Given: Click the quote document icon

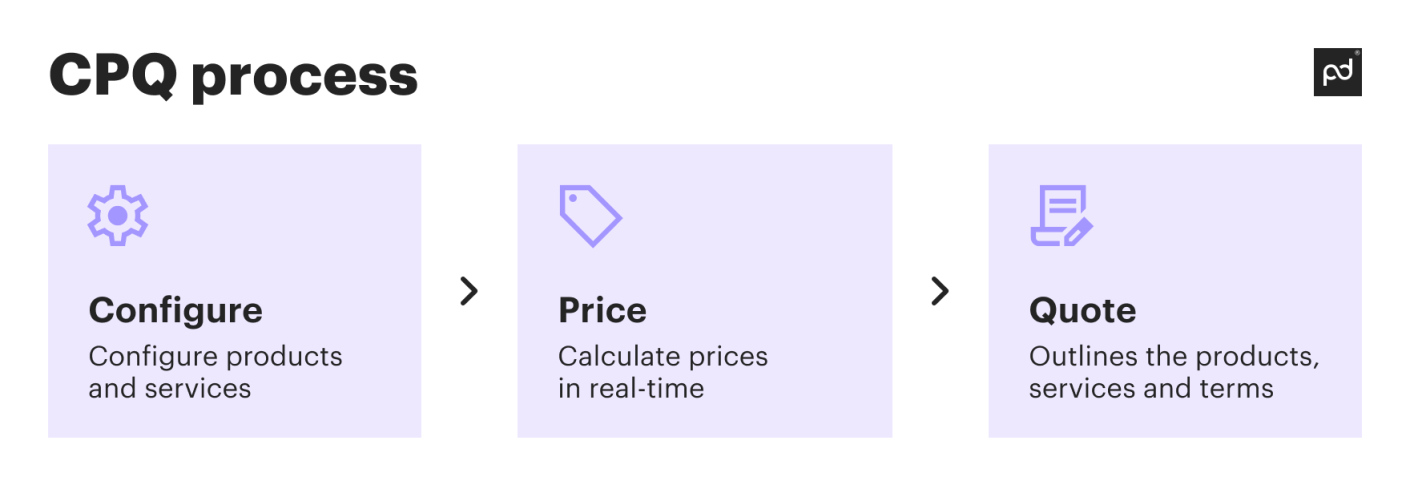Looking at the screenshot, I should 1056,213.
